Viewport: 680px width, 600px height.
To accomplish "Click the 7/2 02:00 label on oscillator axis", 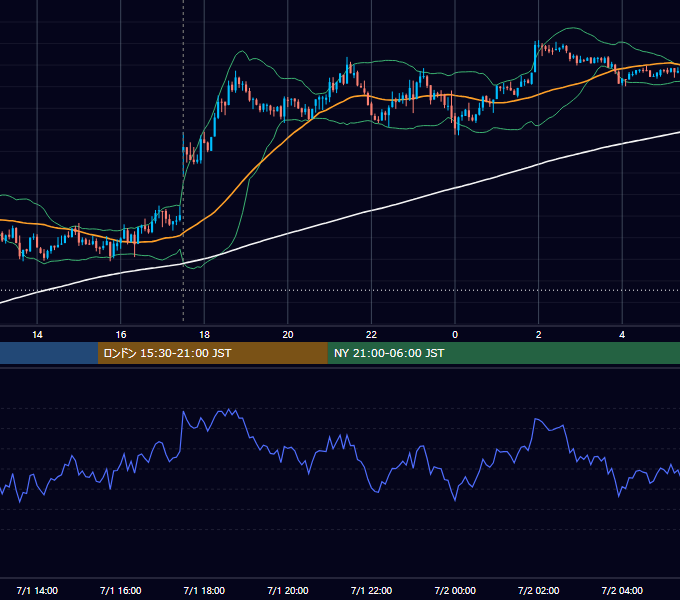I will pyautogui.click(x=539, y=591).
